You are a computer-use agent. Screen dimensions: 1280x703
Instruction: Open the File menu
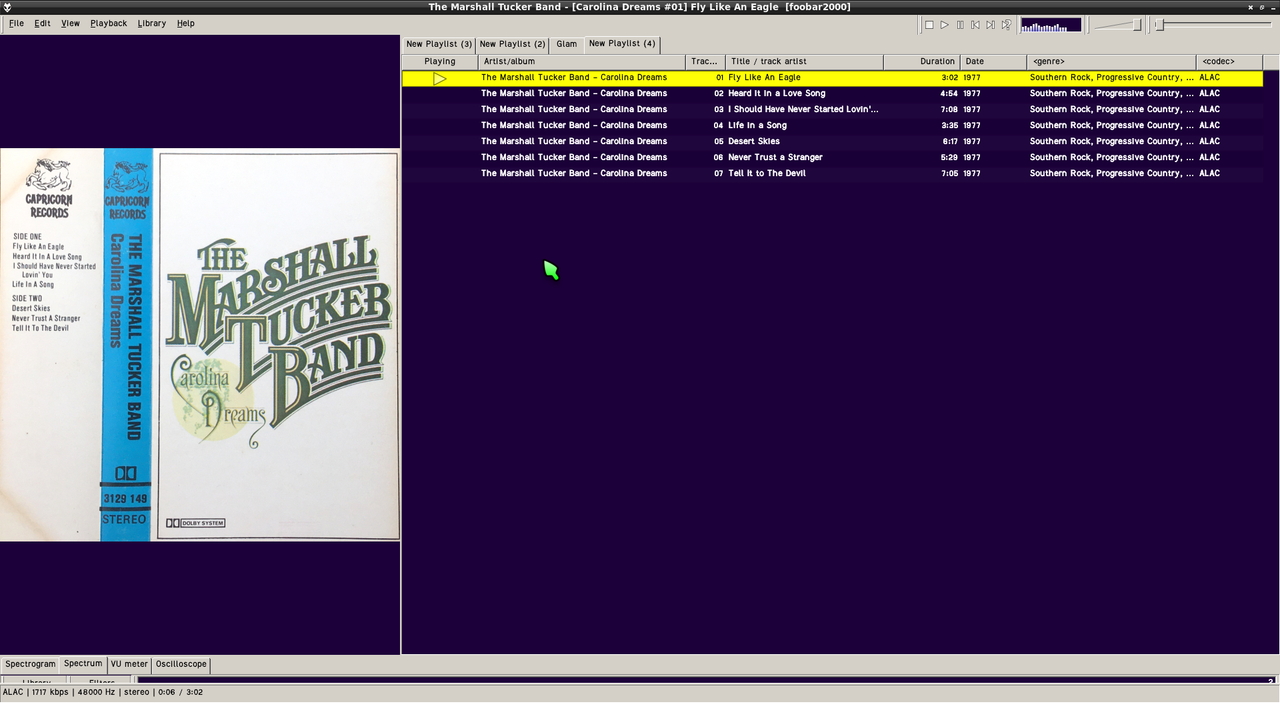pyautogui.click(x=17, y=23)
